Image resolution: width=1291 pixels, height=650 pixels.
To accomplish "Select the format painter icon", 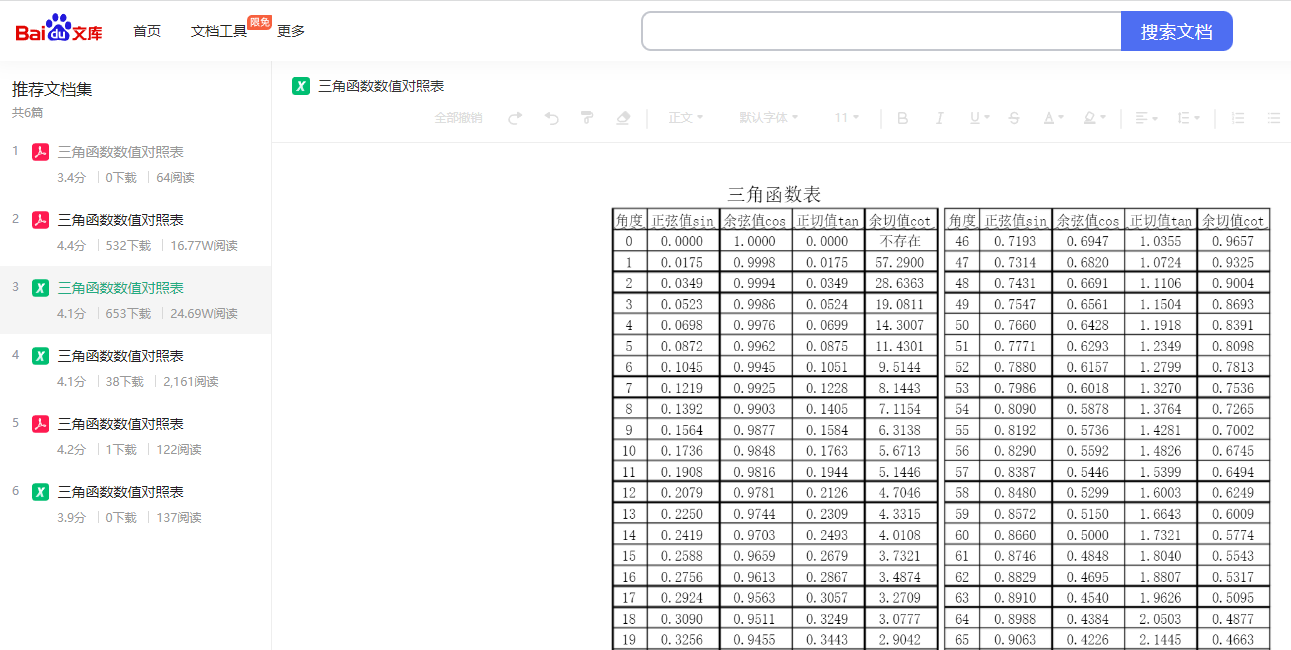I will click(x=587, y=118).
